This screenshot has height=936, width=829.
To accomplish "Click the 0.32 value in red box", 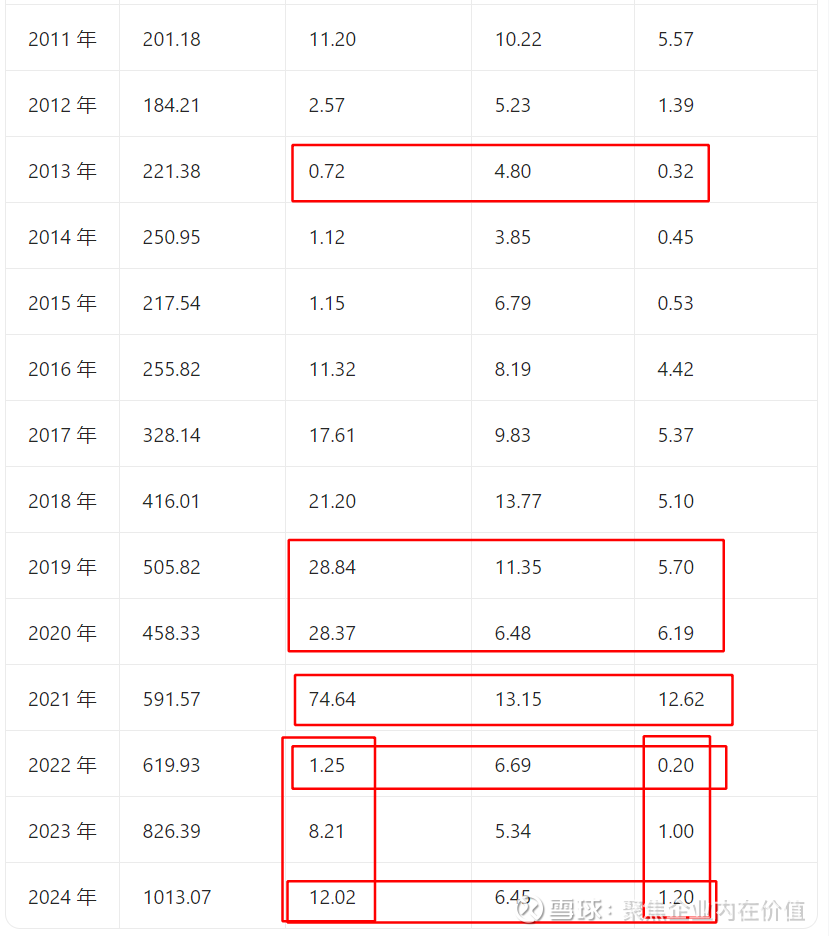I will 676,172.
